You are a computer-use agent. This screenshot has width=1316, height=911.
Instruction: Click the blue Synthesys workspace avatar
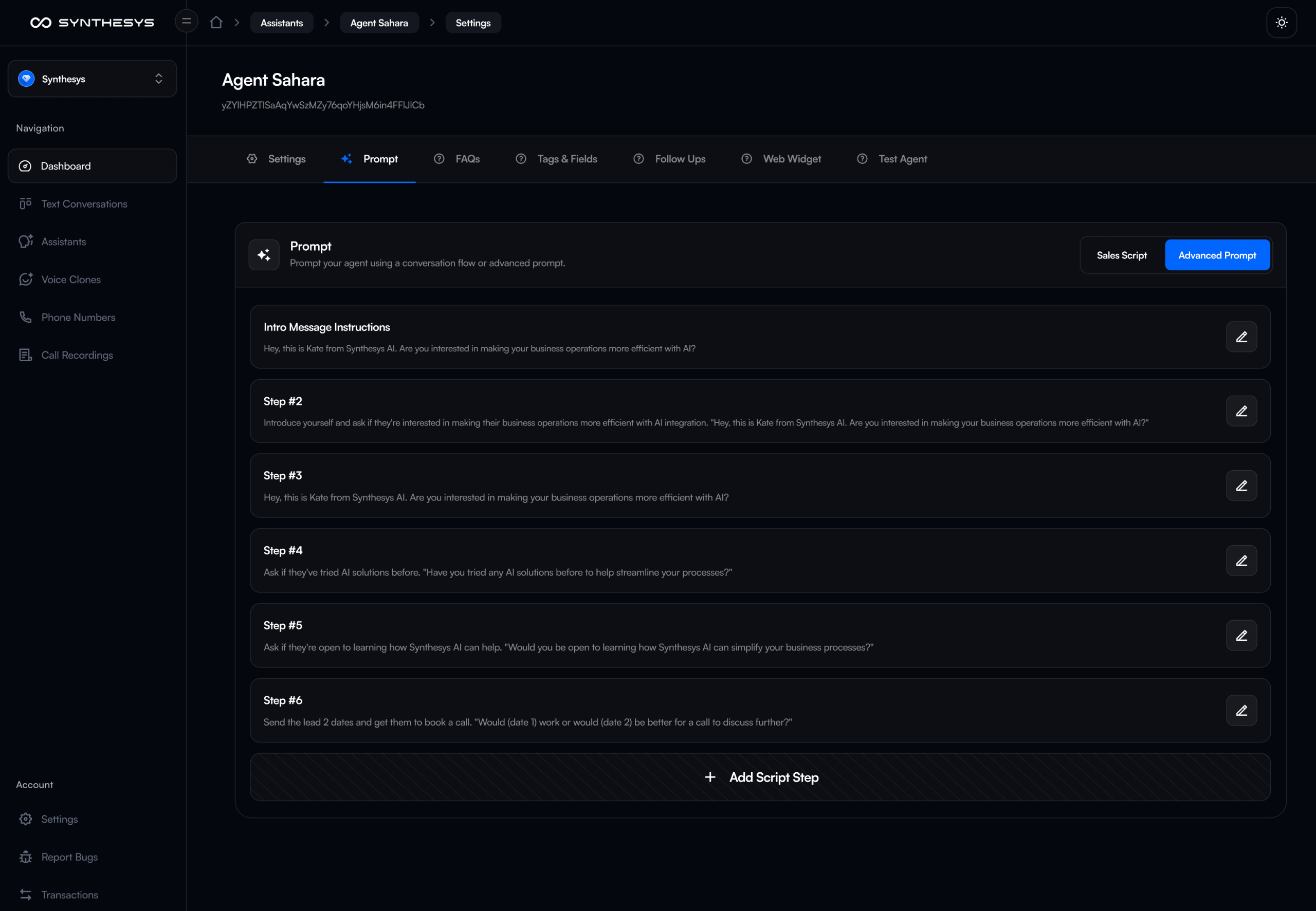(26, 79)
